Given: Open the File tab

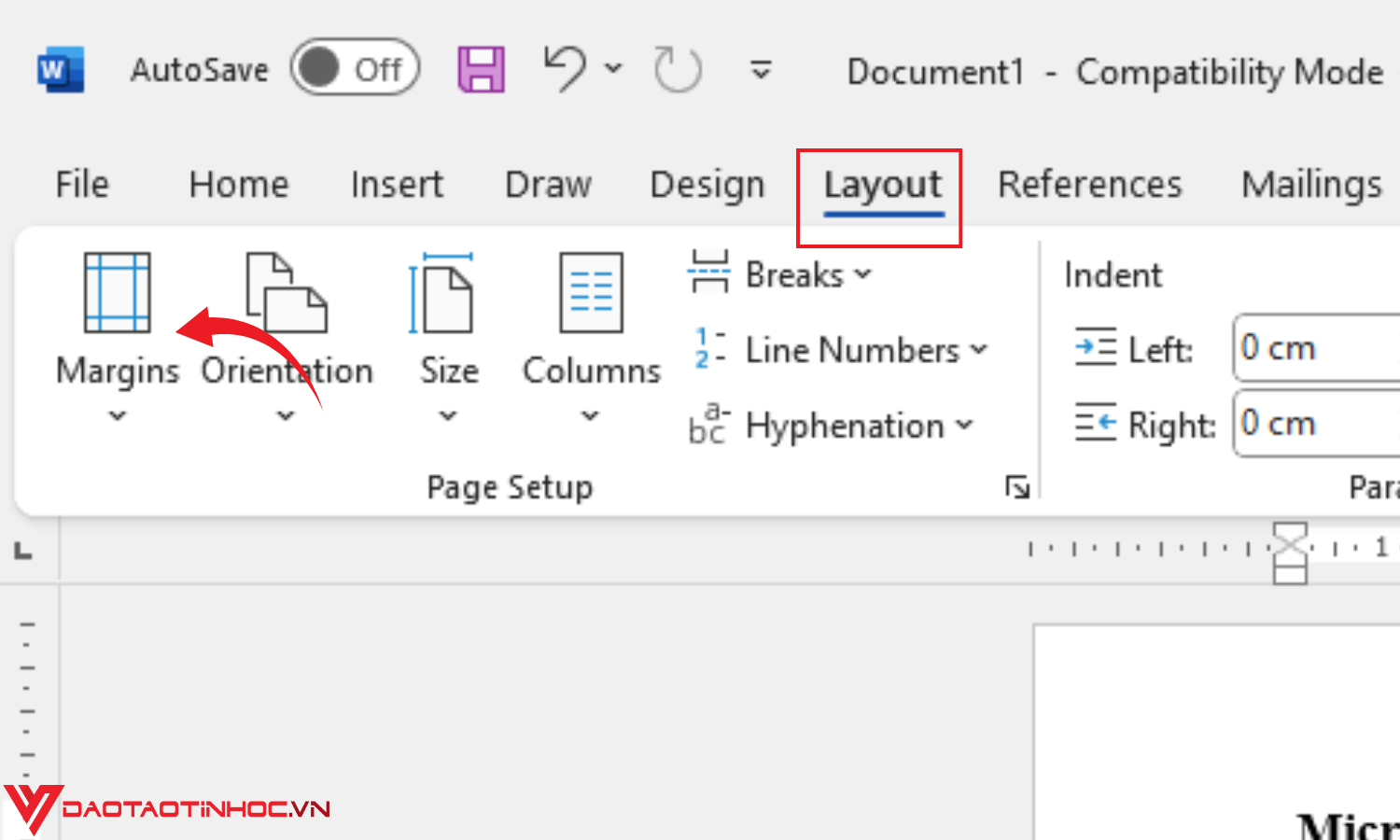Looking at the screenshot, I should [x=82, y=185].
